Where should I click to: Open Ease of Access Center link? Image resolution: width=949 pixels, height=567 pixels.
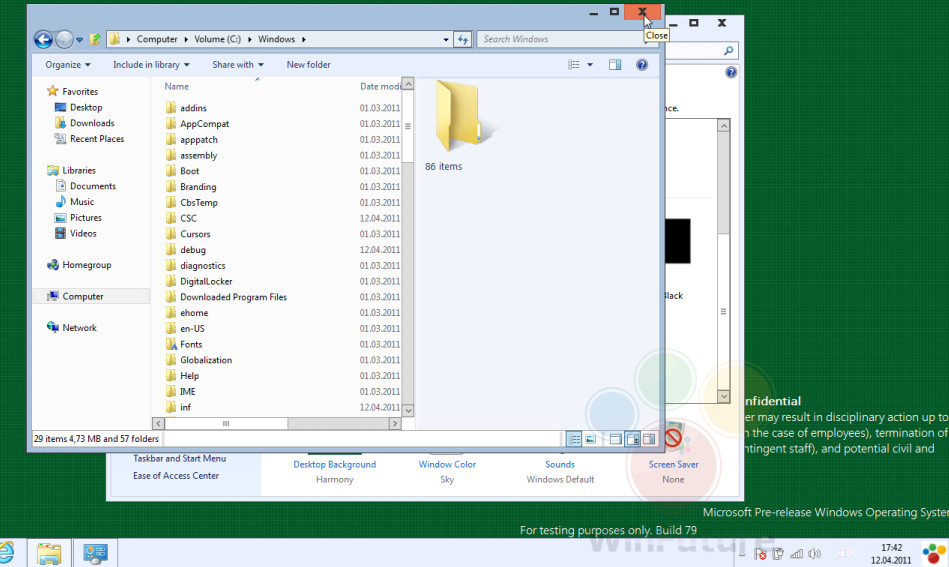(x=176, y=476)
